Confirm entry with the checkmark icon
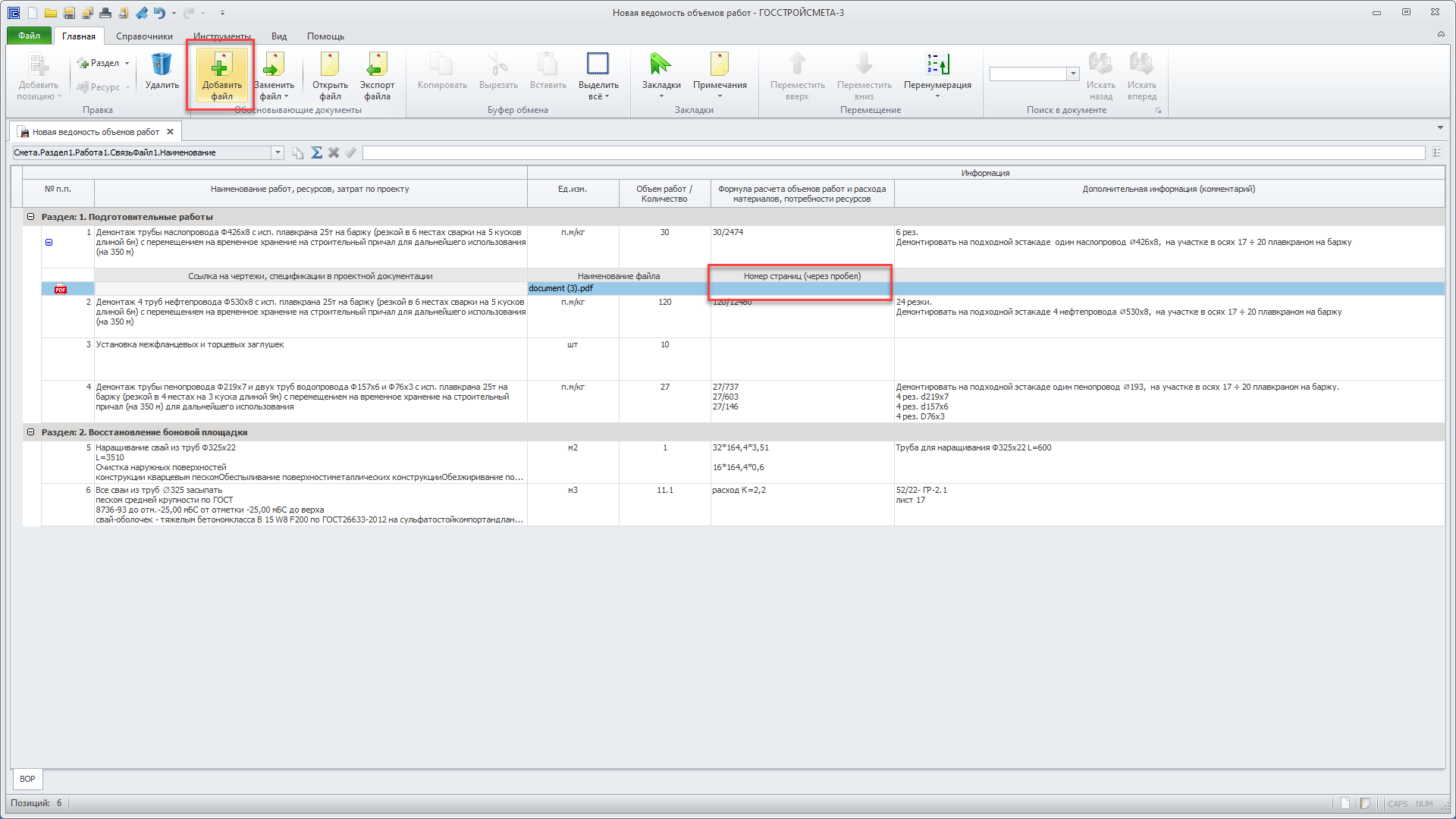This screenshot has width=1456, height=819. (350, 152)
